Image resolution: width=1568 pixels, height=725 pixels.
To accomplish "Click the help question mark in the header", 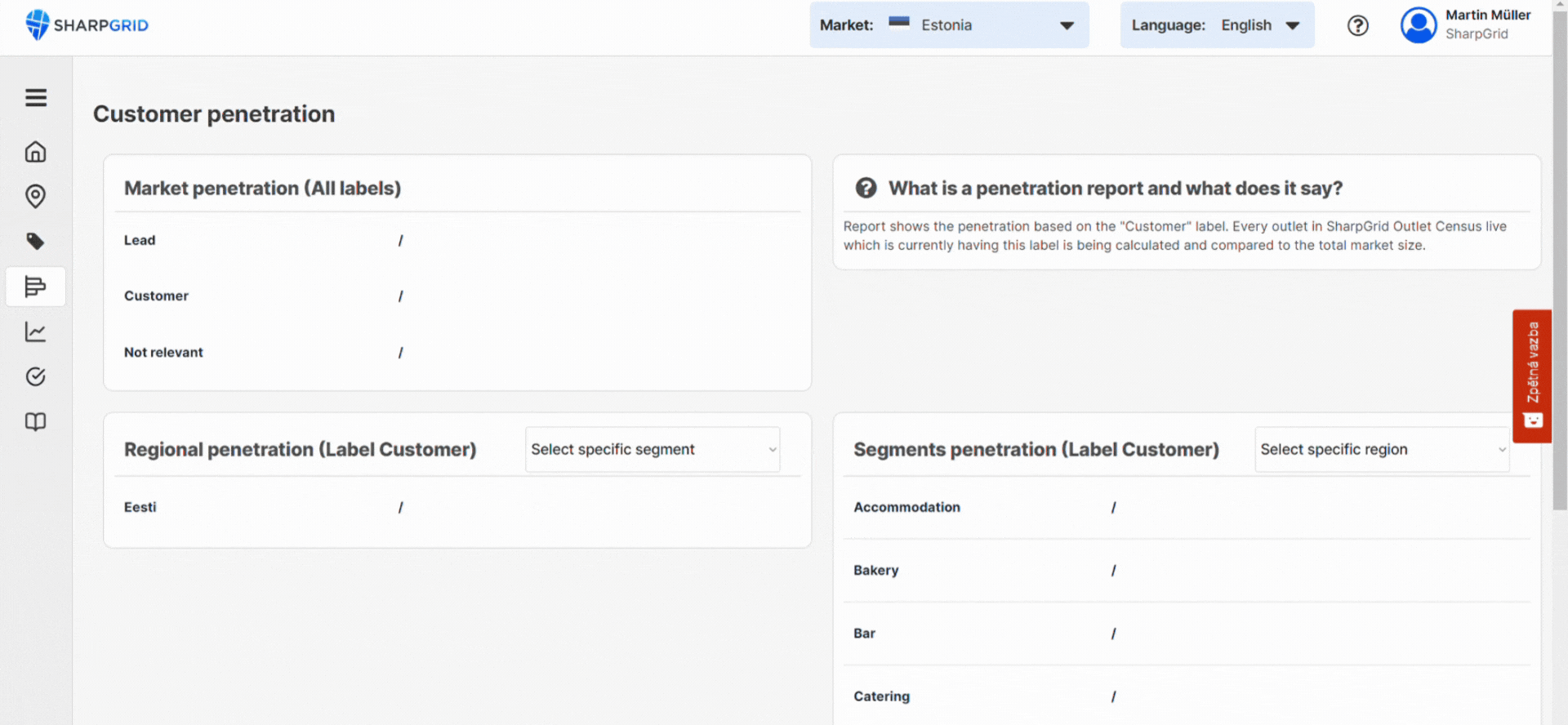I will tap(1357, 25).
